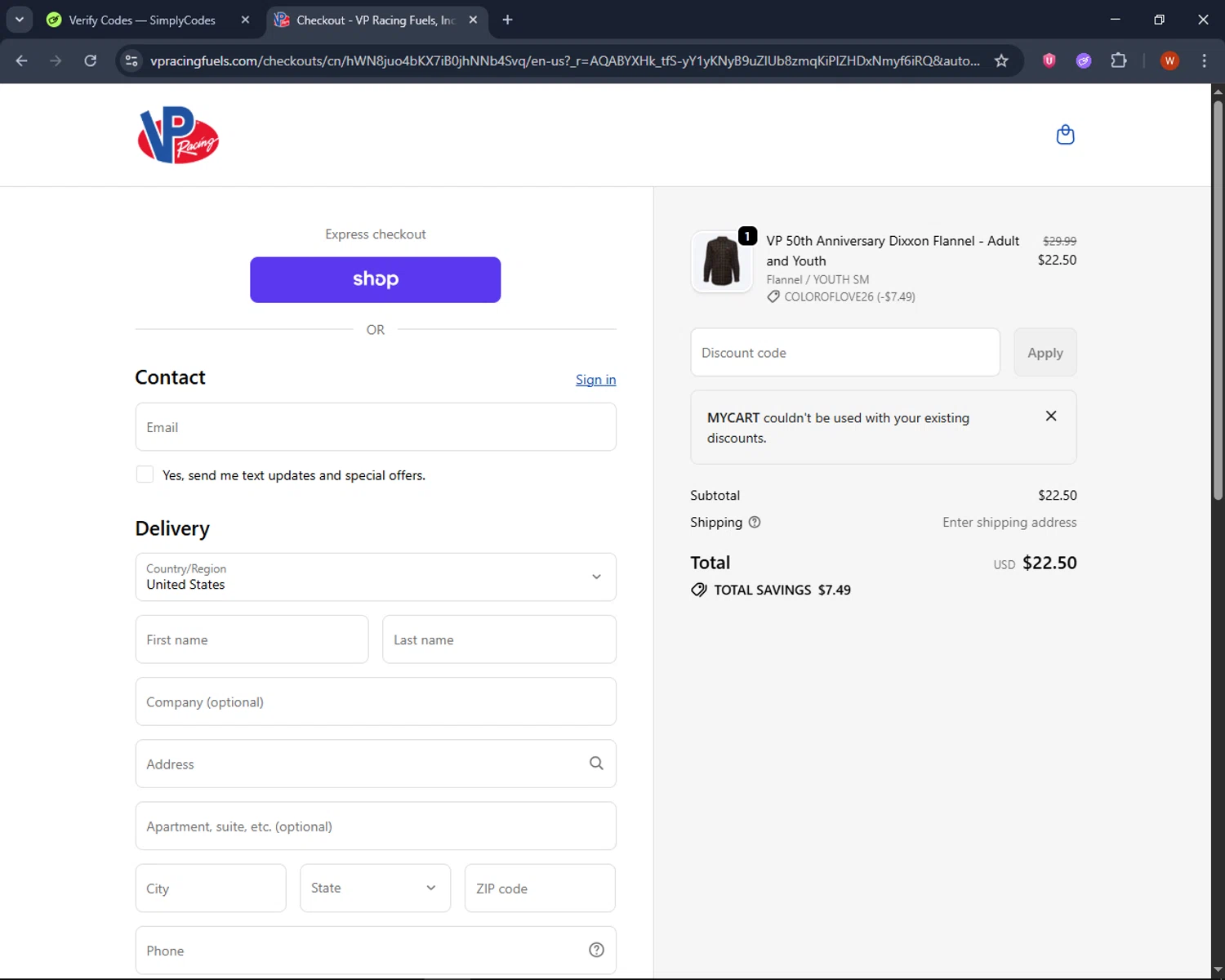Open the uBlock shield extension icon
This screenshot has width=1225, height=980.
(1049, 60)
